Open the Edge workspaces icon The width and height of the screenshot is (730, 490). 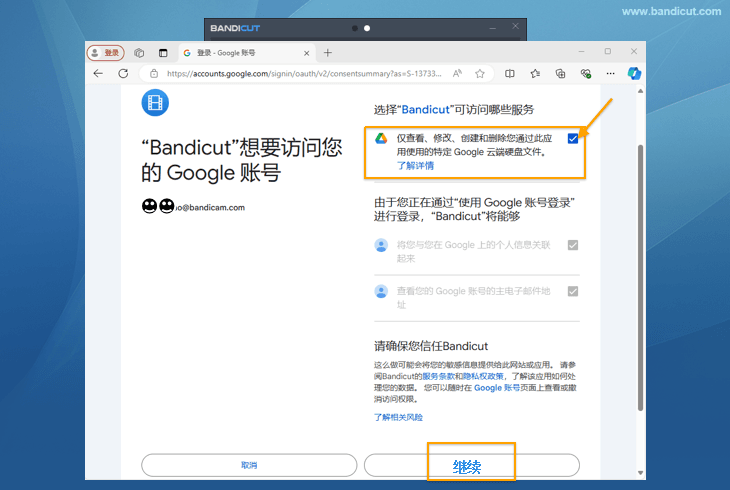pos(139,53)
